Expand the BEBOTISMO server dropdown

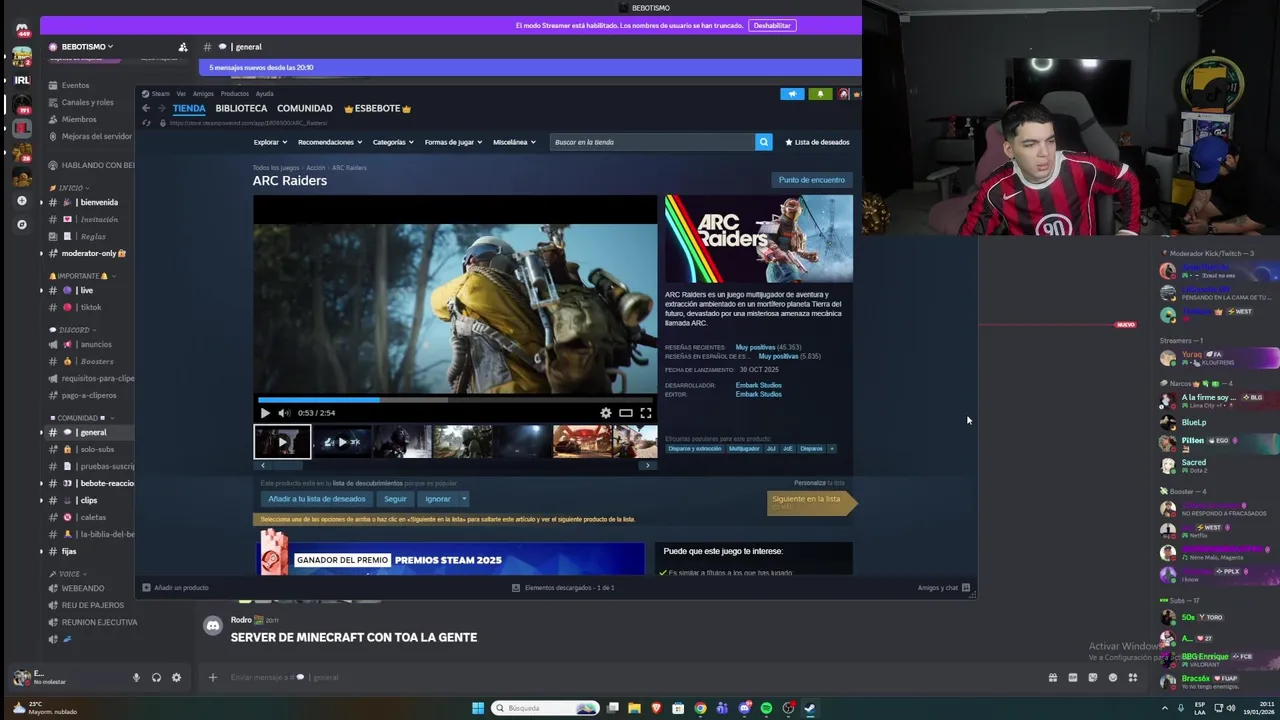click(88, 47)
